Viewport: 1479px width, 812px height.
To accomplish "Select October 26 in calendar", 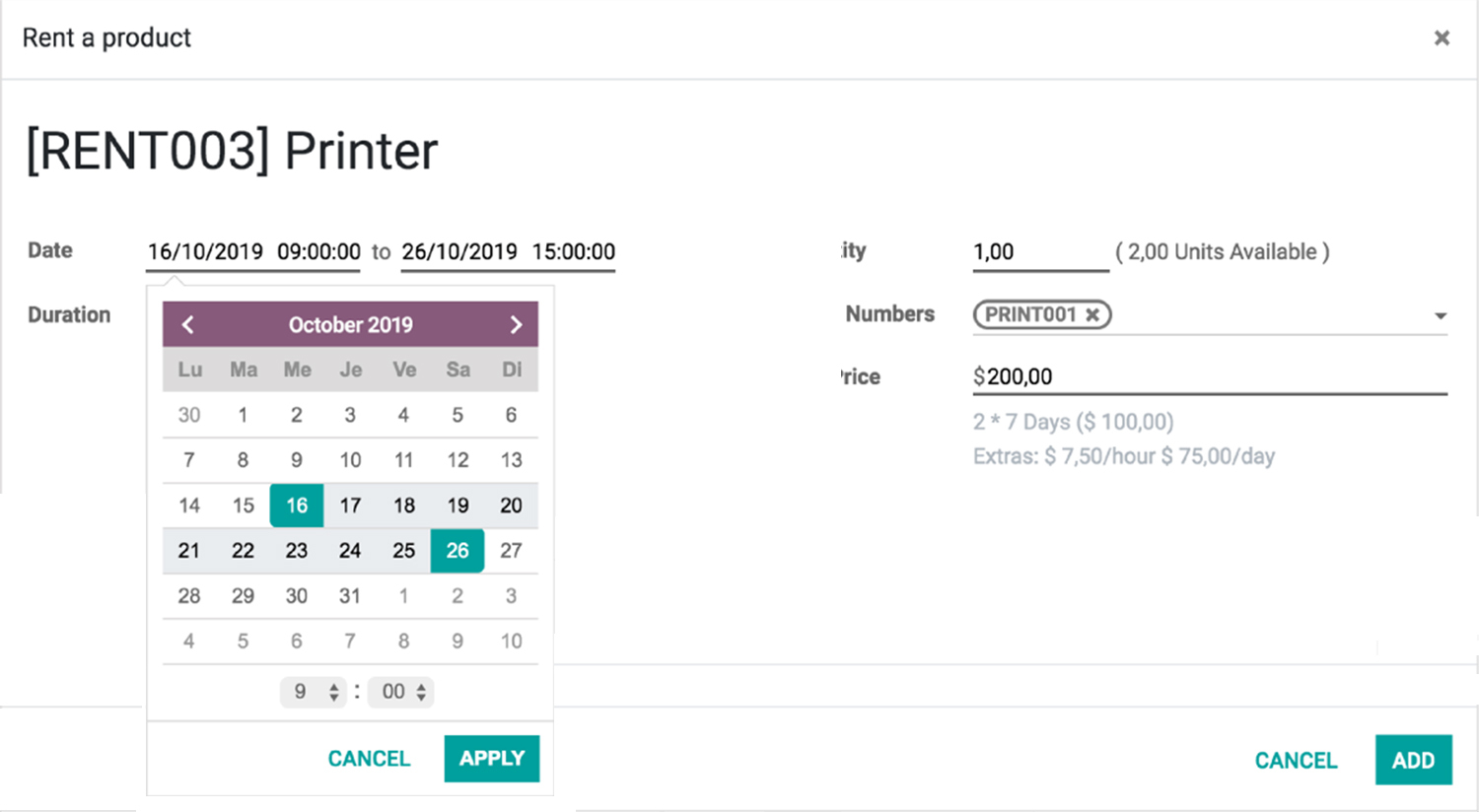I will (458, 551).
